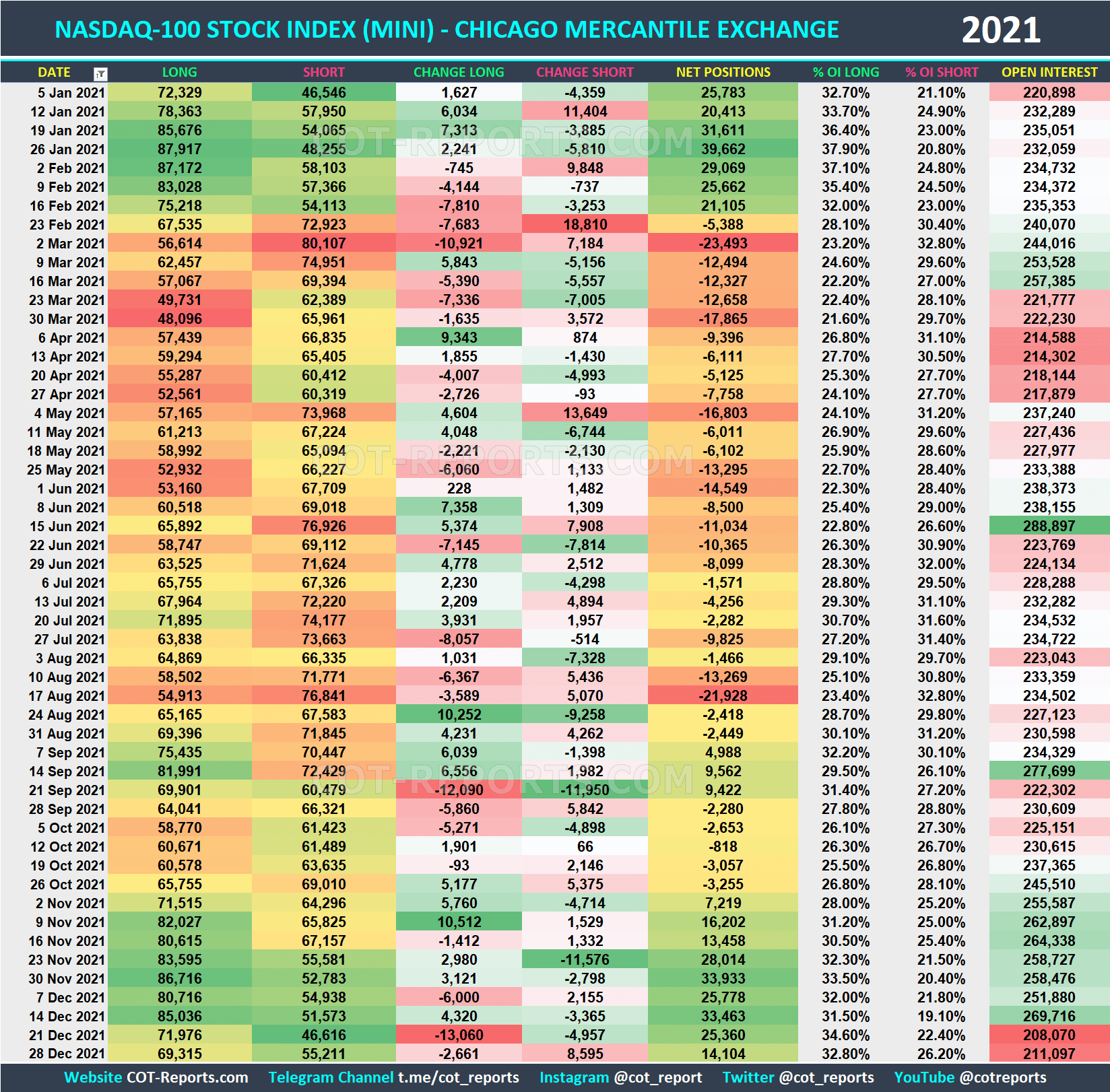Select the NET POSITIONS column header

722,72
